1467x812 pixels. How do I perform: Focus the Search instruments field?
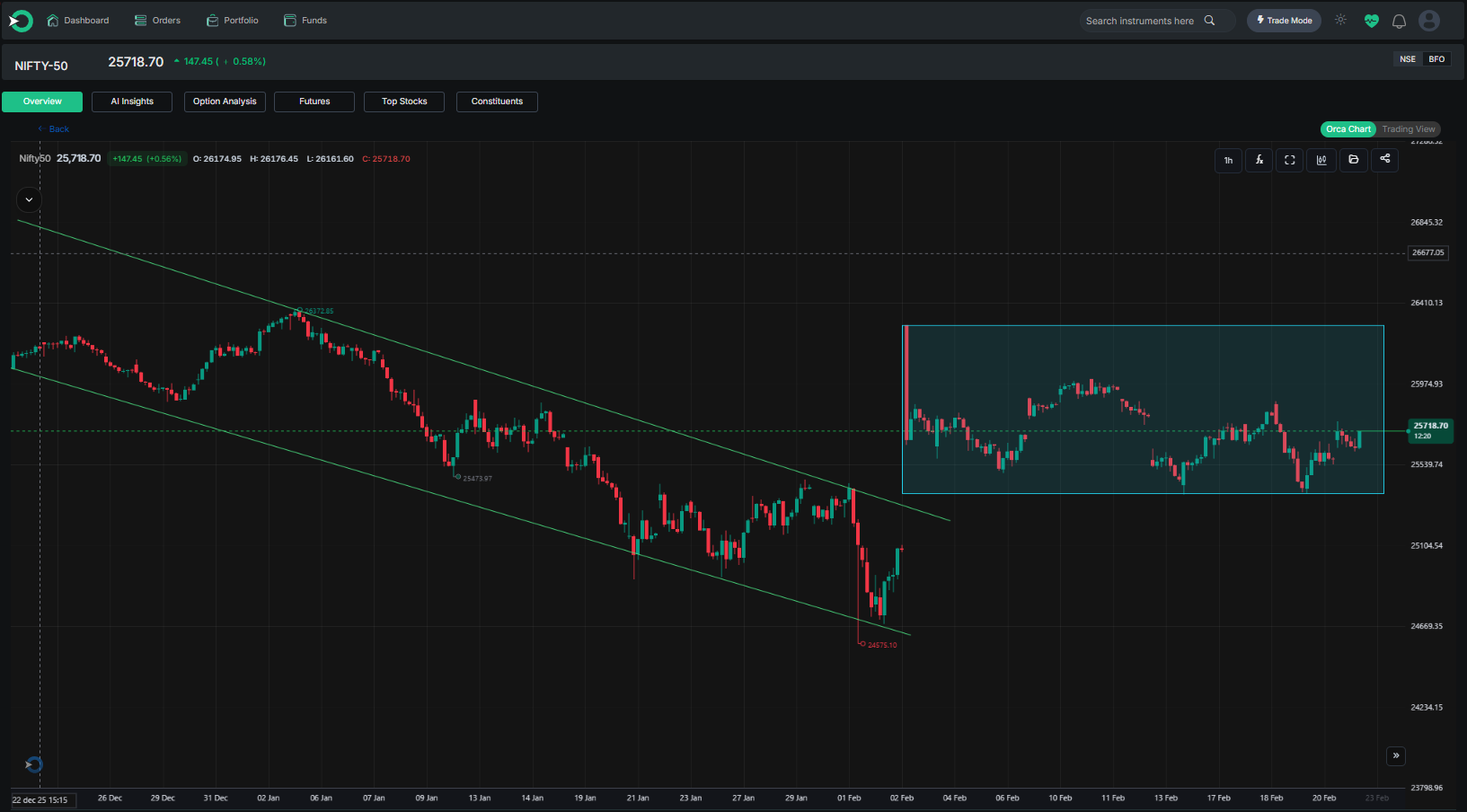pos(1140,21)
